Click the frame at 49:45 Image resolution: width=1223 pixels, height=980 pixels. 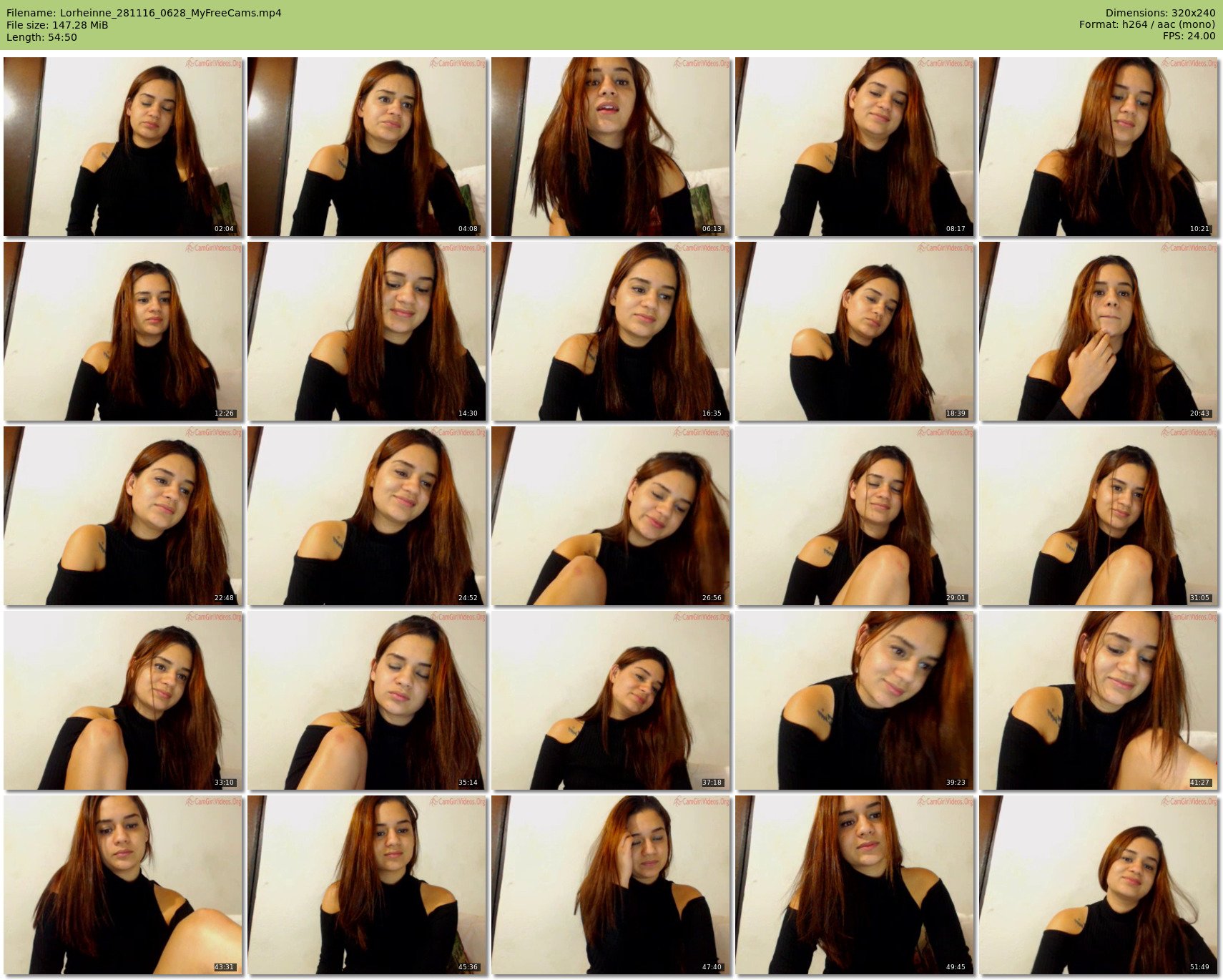(x=855, y=885)
